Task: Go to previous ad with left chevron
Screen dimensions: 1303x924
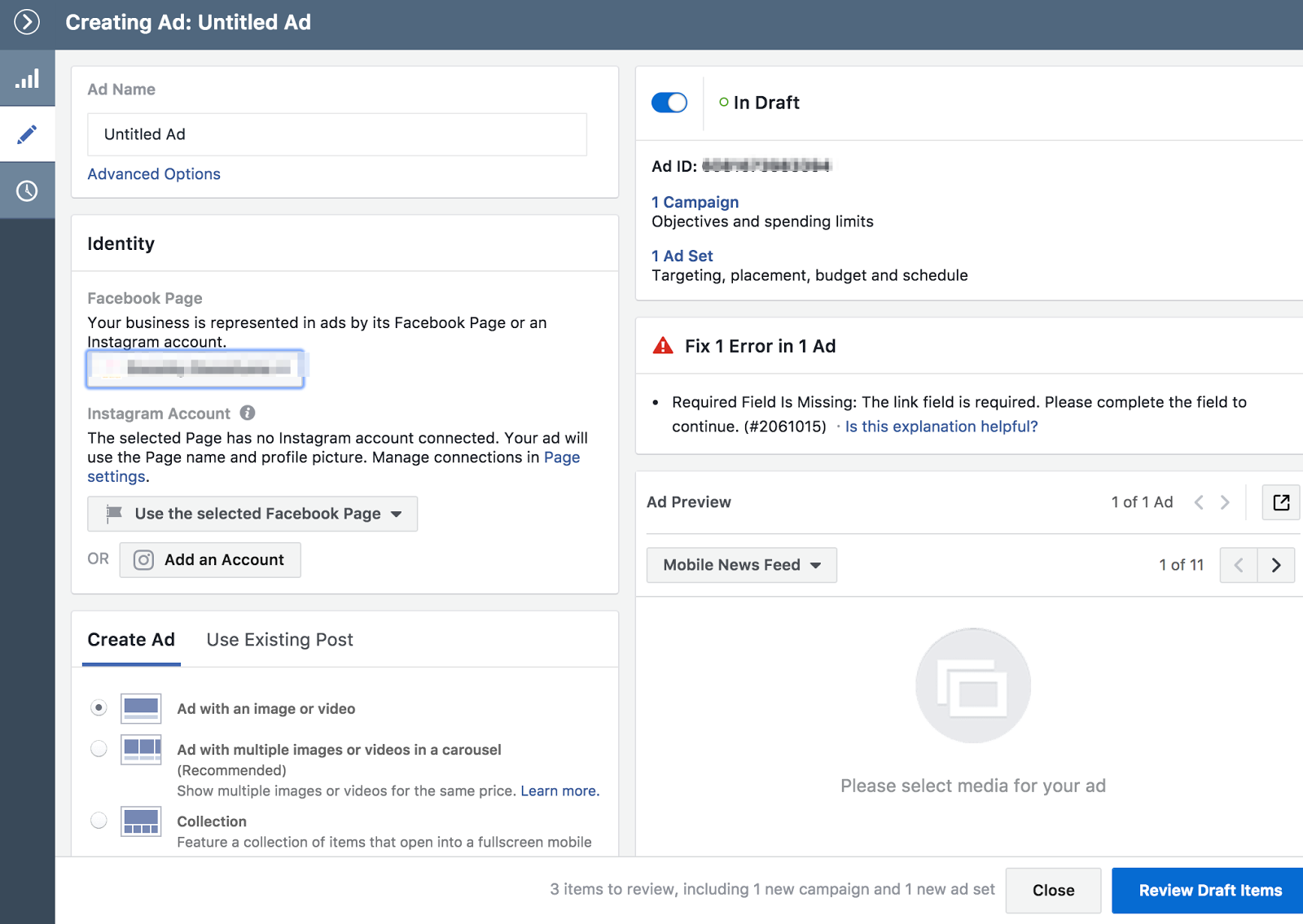Action: (x=1199, y=502)
